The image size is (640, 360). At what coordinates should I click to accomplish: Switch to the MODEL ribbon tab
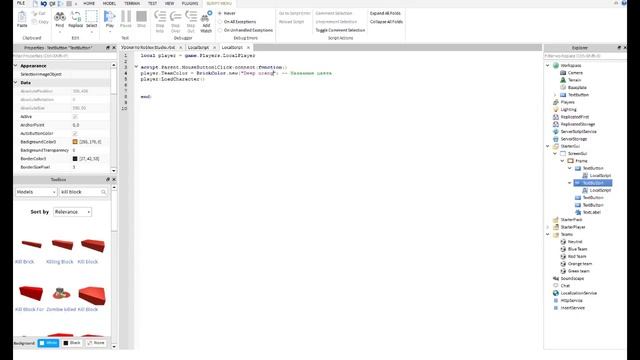click(x=109, y=3)
